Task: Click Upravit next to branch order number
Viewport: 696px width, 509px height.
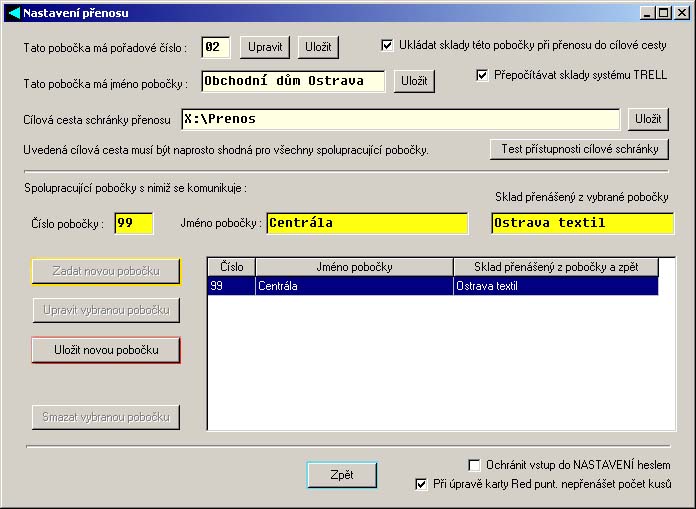Action: [x=265, y=47]
